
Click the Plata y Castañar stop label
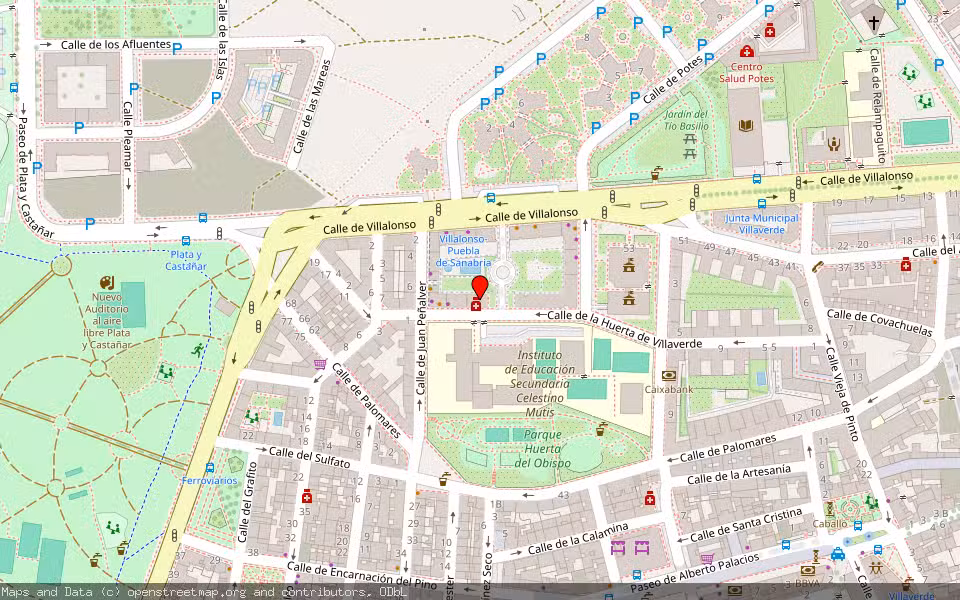click(186, 260)
